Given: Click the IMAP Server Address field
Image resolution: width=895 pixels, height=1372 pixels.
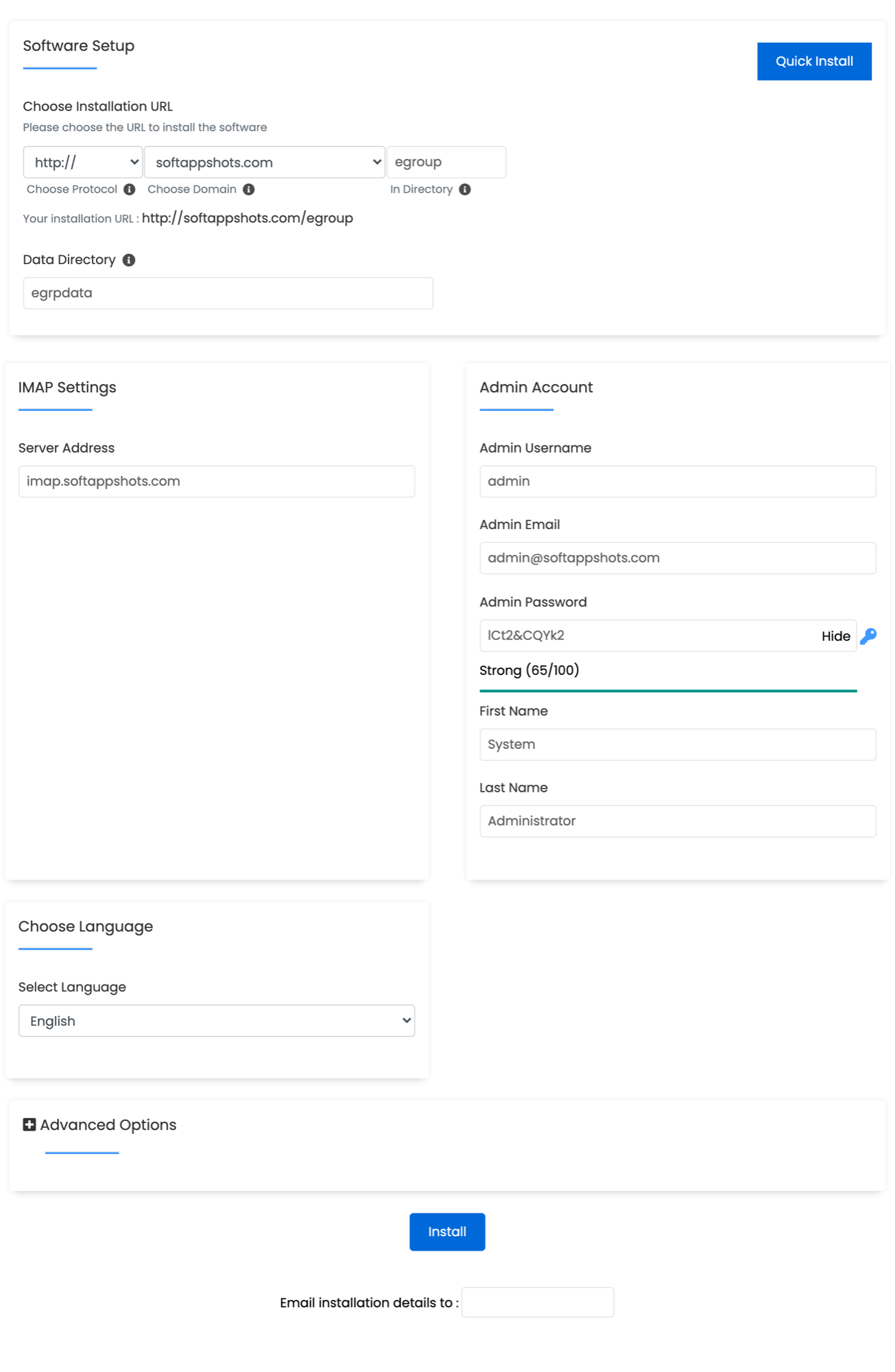Looking at the screenshot, I should pyautogui.click(x=217, y=481).
